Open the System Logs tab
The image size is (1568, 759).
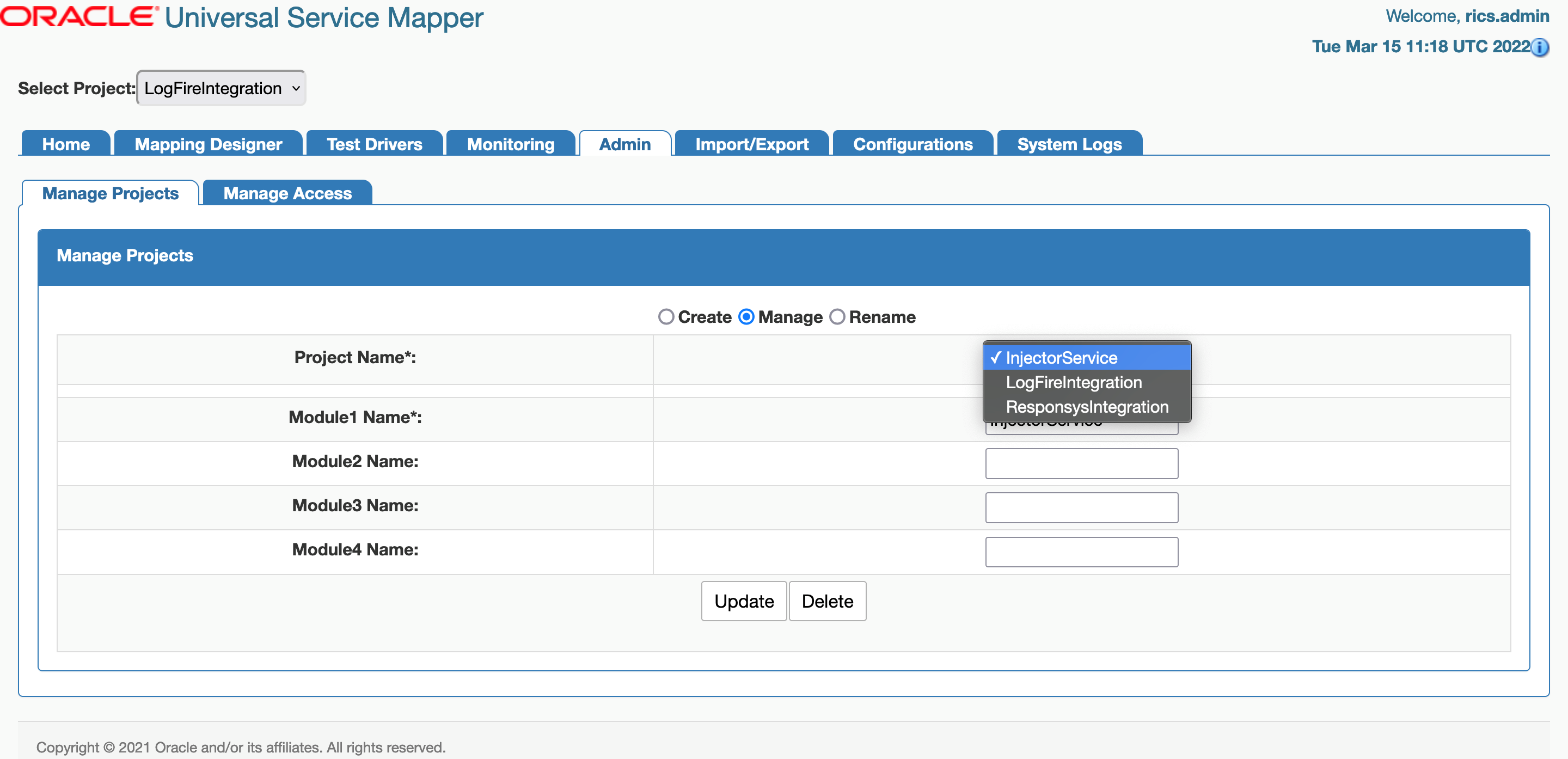coord(1069,144)
